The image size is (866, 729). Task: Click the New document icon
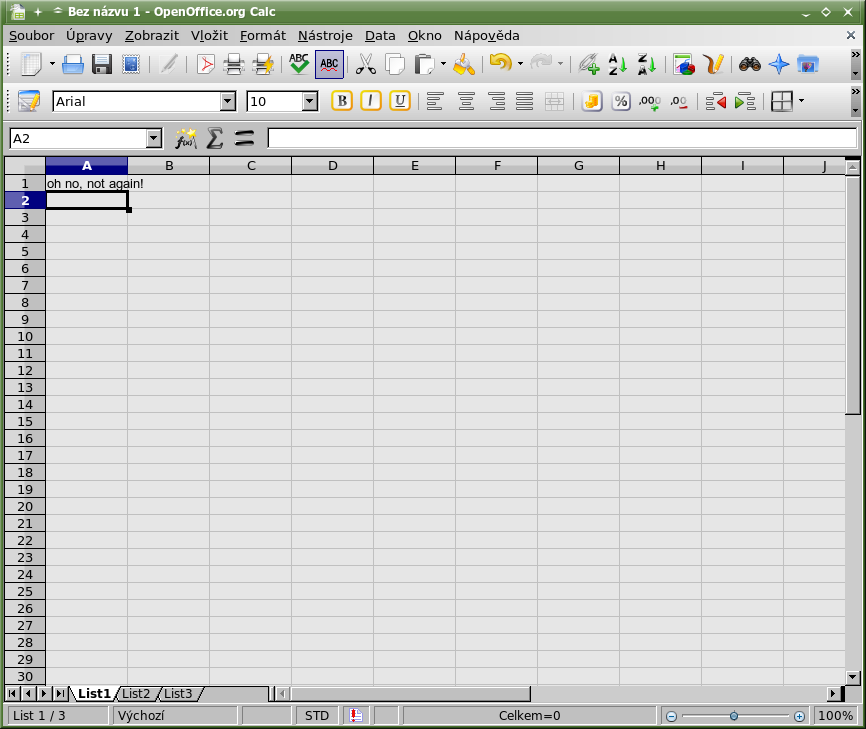tap(31, 65)
